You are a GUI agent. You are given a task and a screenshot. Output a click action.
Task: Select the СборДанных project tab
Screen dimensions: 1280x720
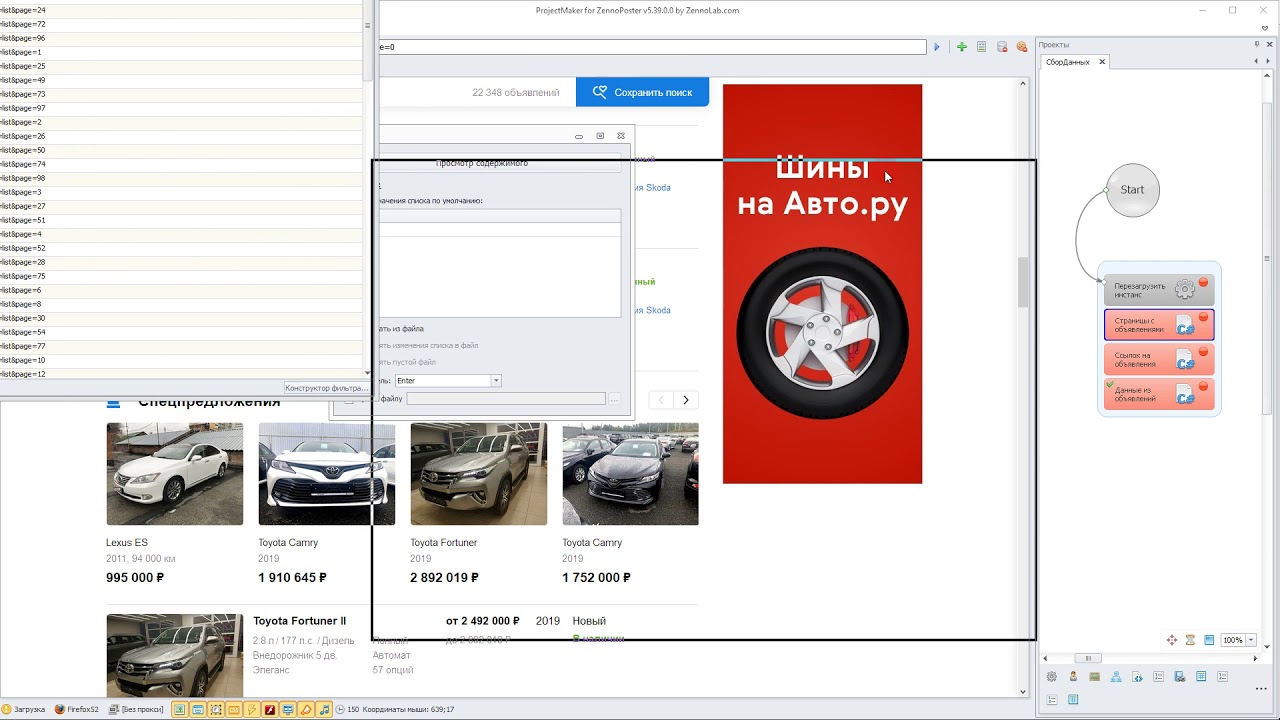(1068, 62)
